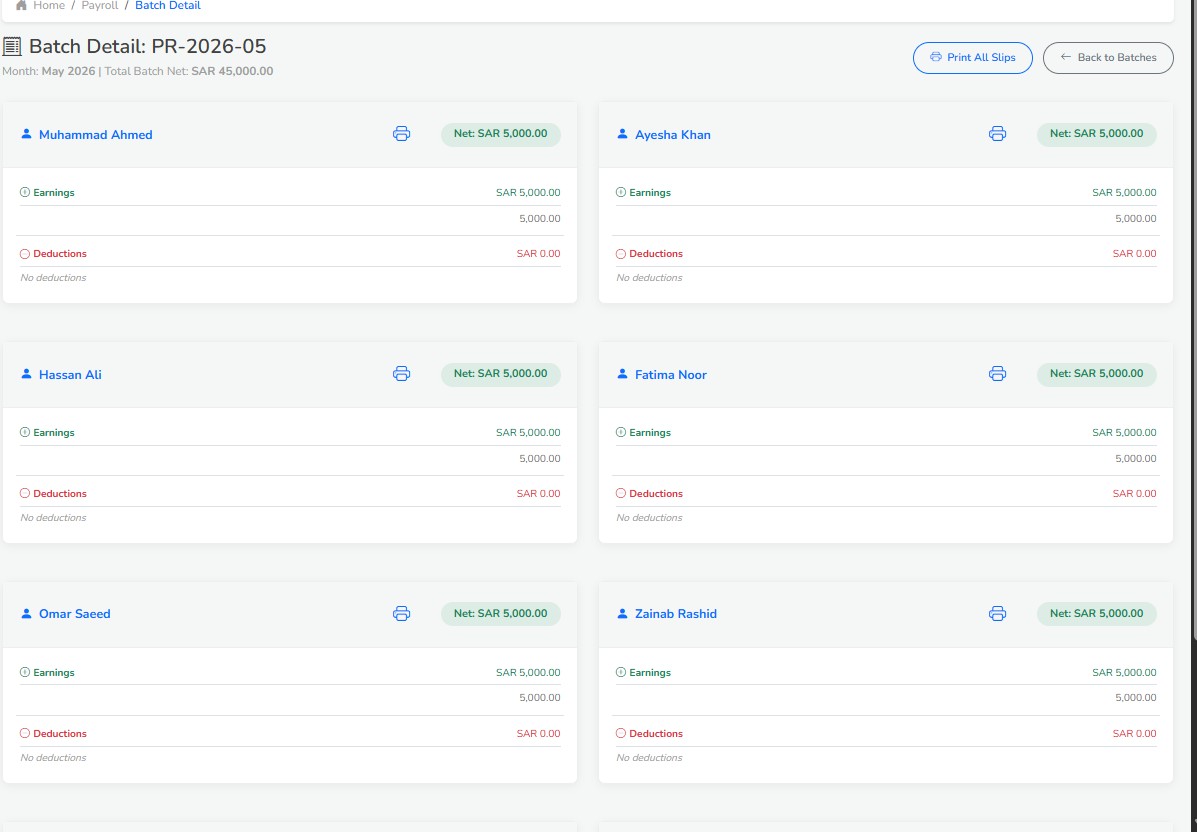The height and width of the screenshot is (832, 1197).
Task: Select the Omar Saeed employee name
Action: pos(75,614)
